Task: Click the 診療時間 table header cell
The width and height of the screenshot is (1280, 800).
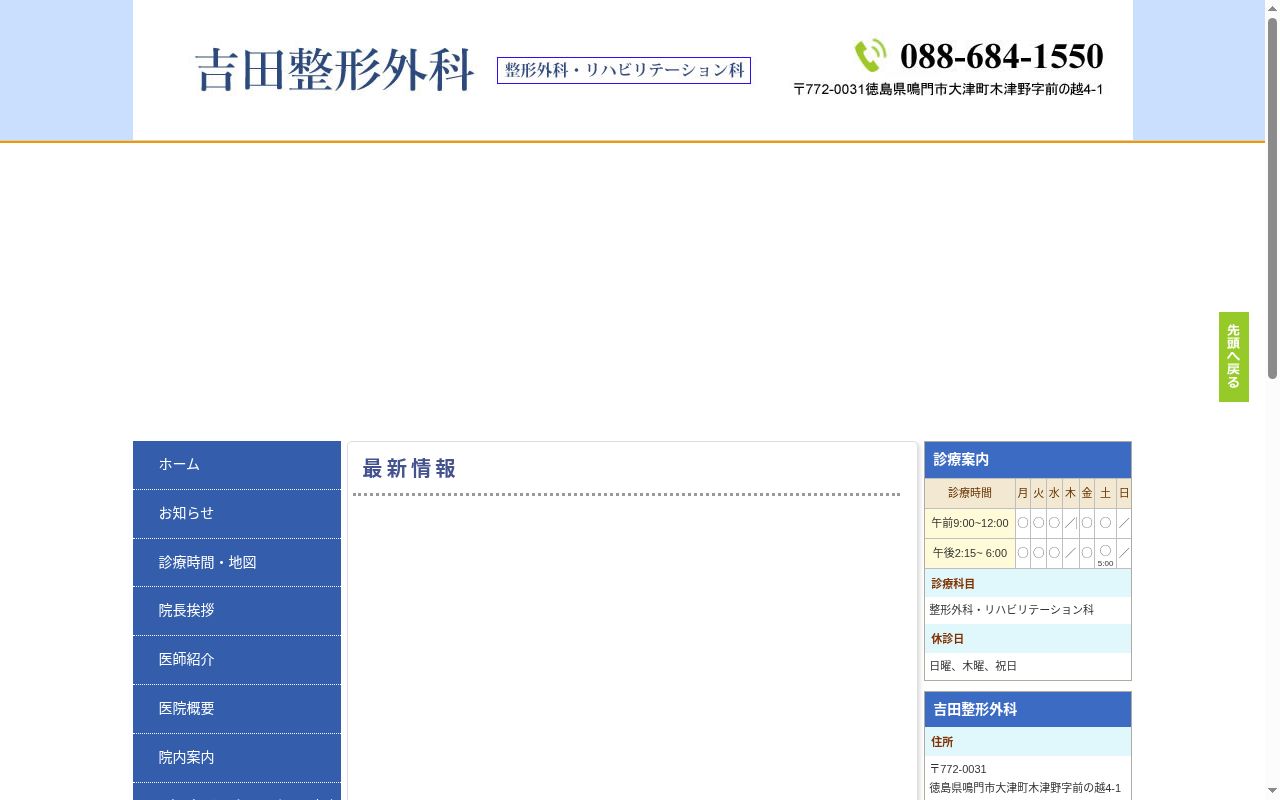Action: [x=970, y=493]
